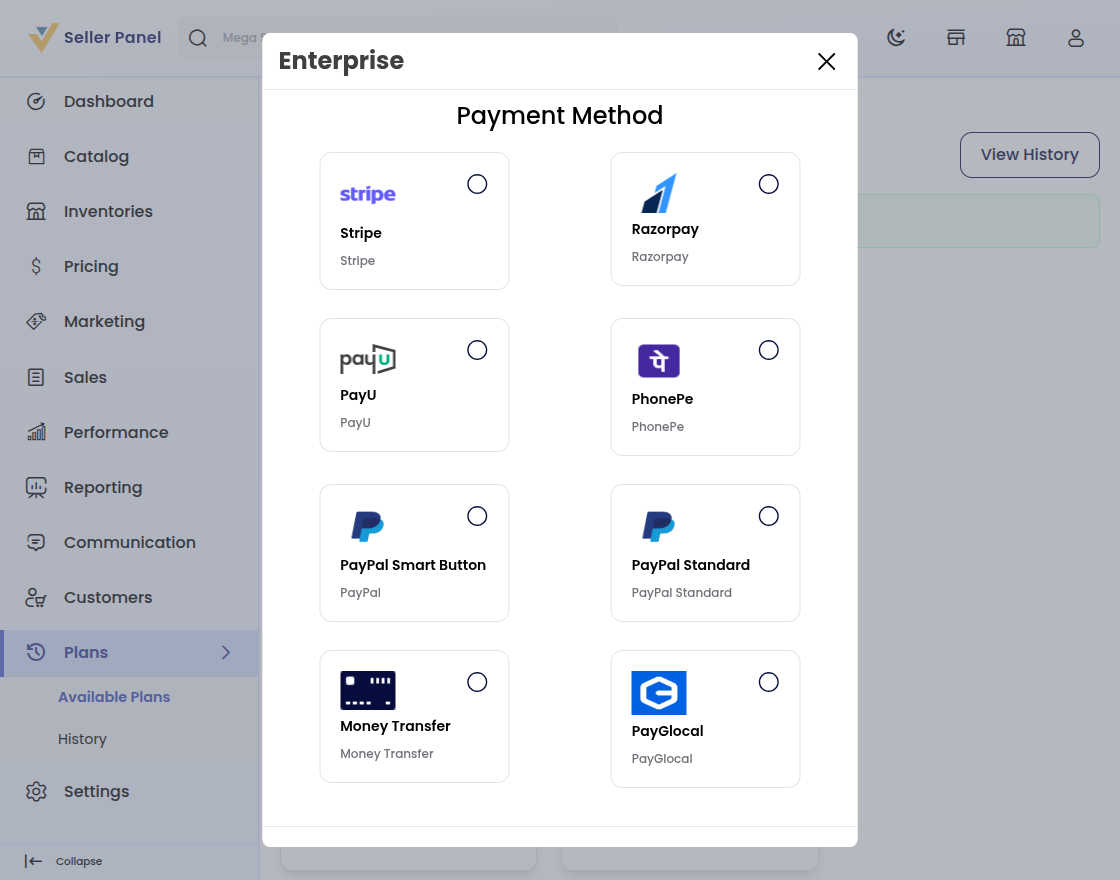Click the Settings gear icon
This screenshot has height=880, width=1120.
pyautogui.click(x=36, y=791)
